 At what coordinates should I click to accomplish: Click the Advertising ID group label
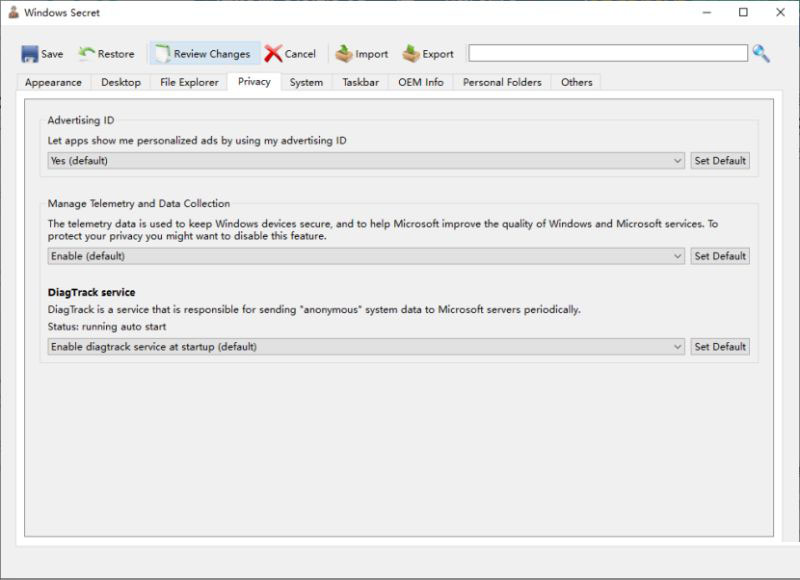click(81, 120)
